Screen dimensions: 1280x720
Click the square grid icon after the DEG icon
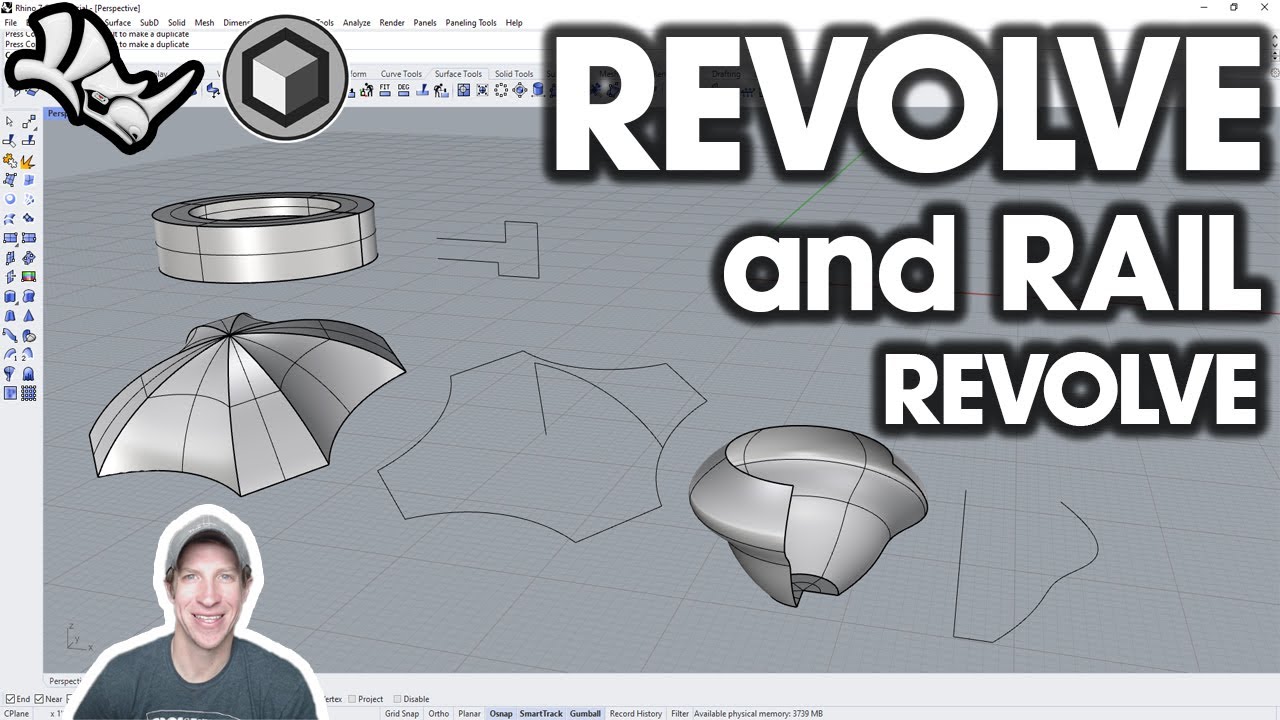pyautogui.click(x=463, y=90)
